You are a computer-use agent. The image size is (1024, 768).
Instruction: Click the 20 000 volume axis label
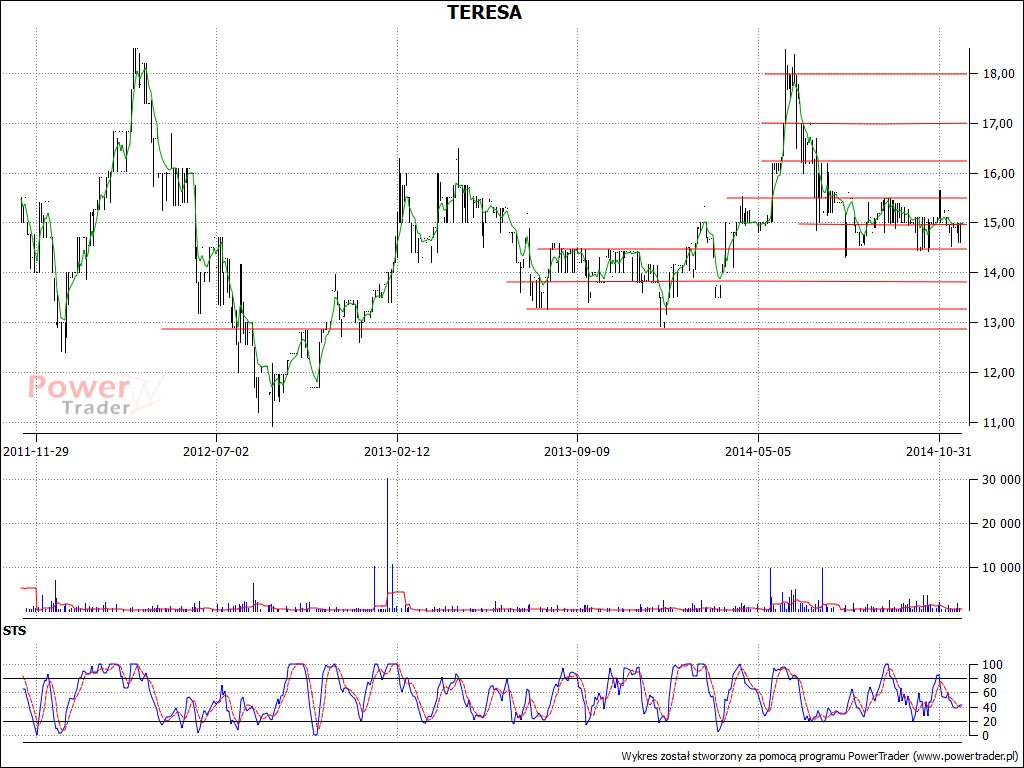click(999, 524)
